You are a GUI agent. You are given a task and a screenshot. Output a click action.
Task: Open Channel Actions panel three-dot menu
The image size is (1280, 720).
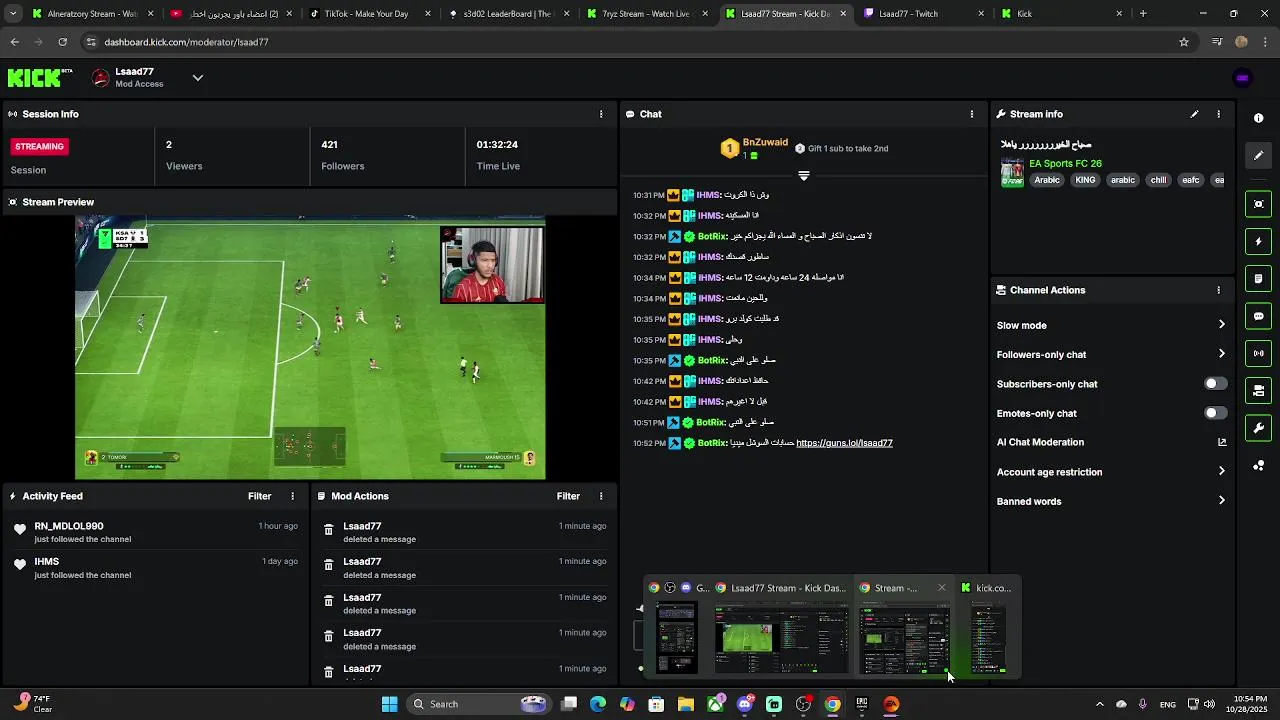1218,290
